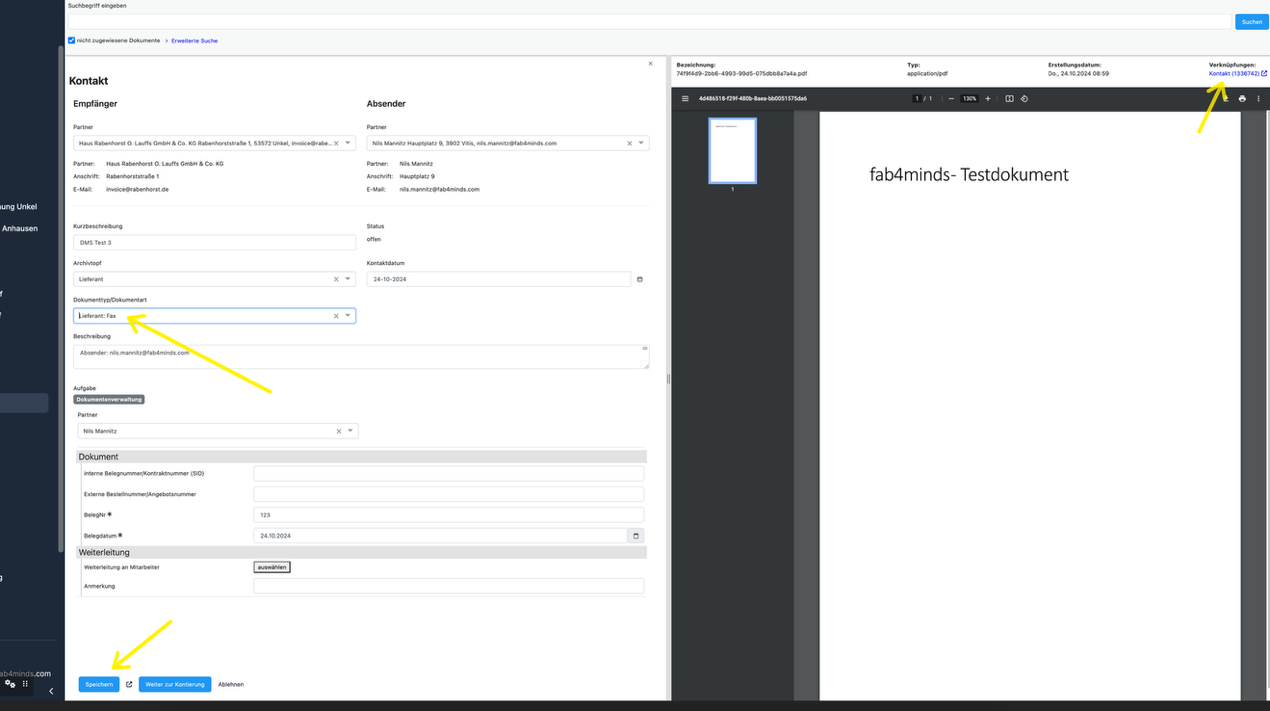Zoom out the PDF with minus icon
This screenshot has width=1270, height=711.
coord(951,99)
